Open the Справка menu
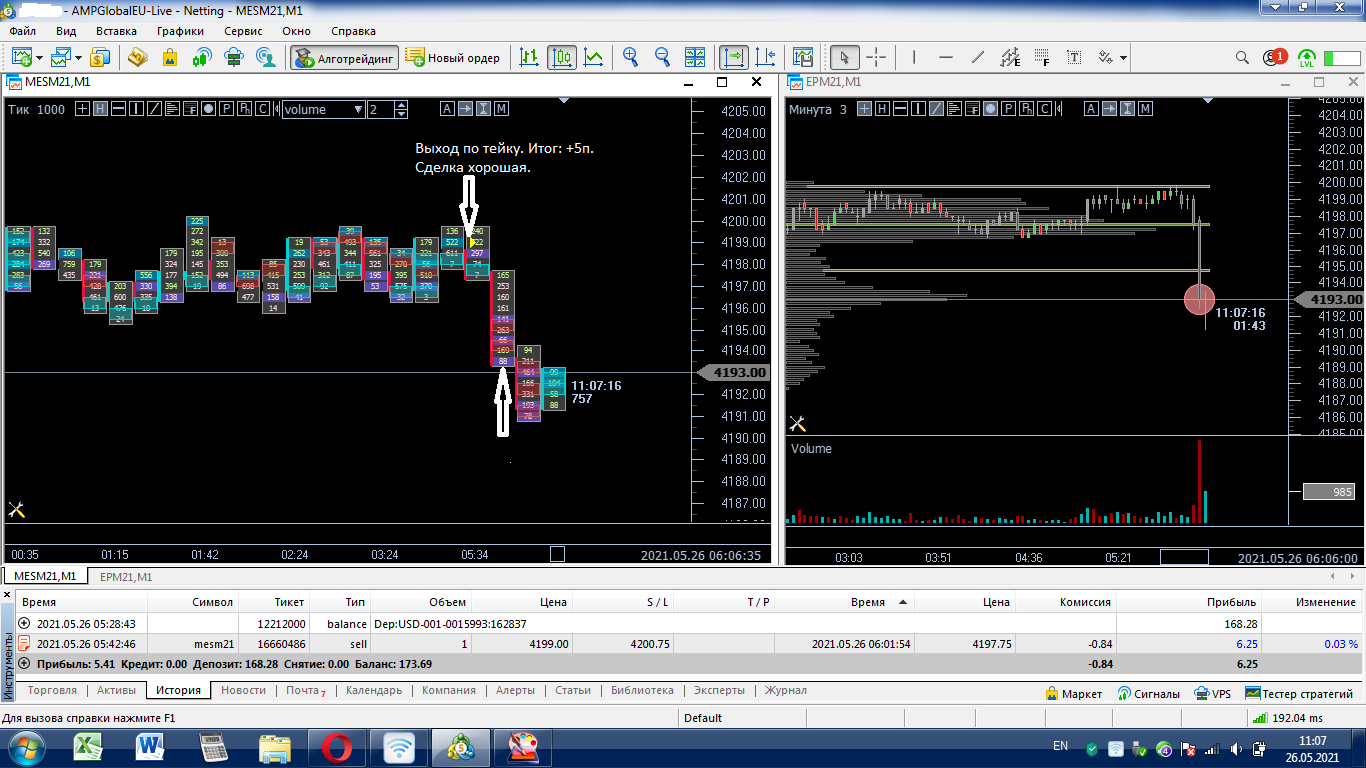The height and width of the screenshot is (768, 1366). pos(353,31)
